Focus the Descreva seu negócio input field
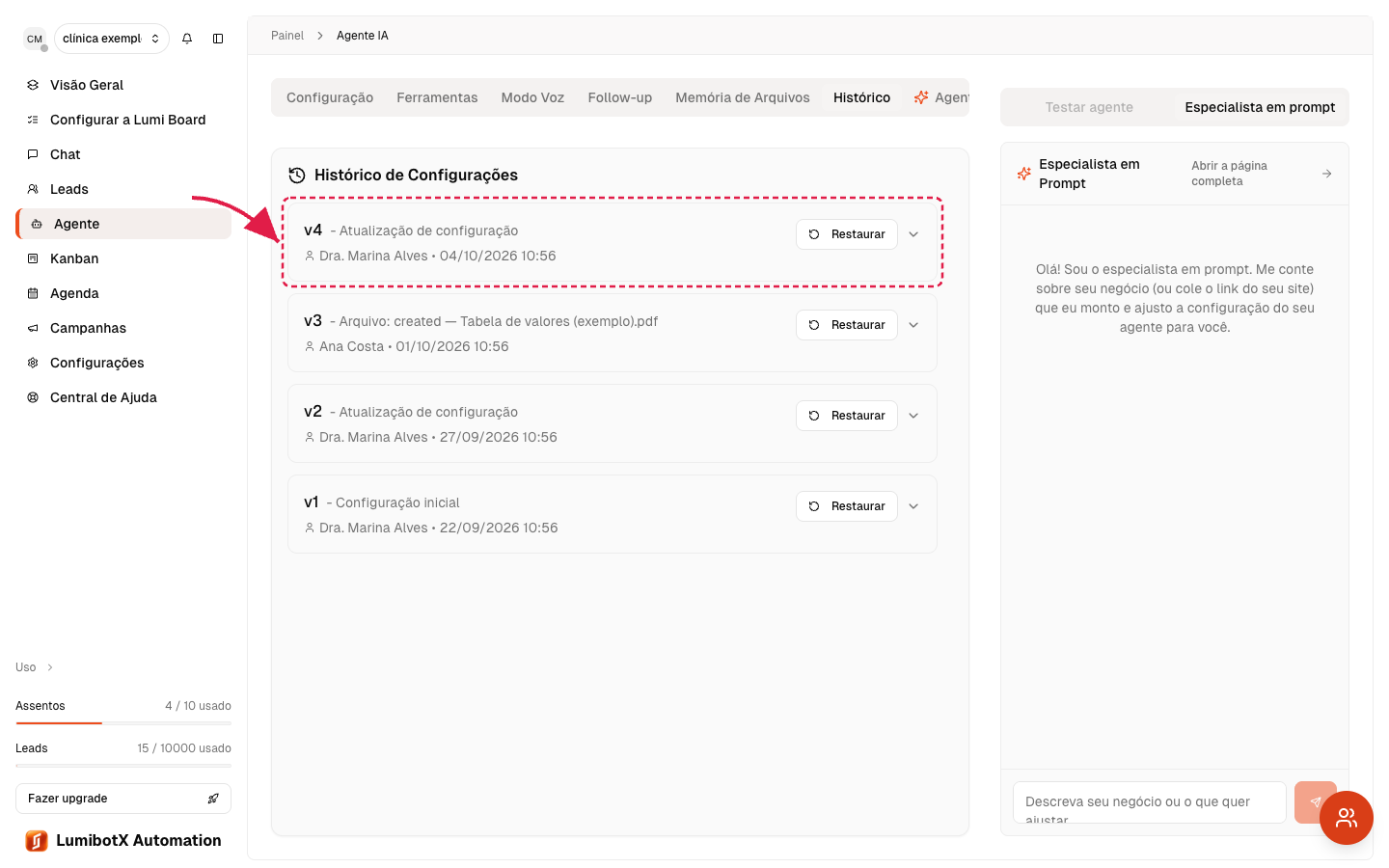The height and width of the screenshot is (868, 1389). tap(1150, 802)
